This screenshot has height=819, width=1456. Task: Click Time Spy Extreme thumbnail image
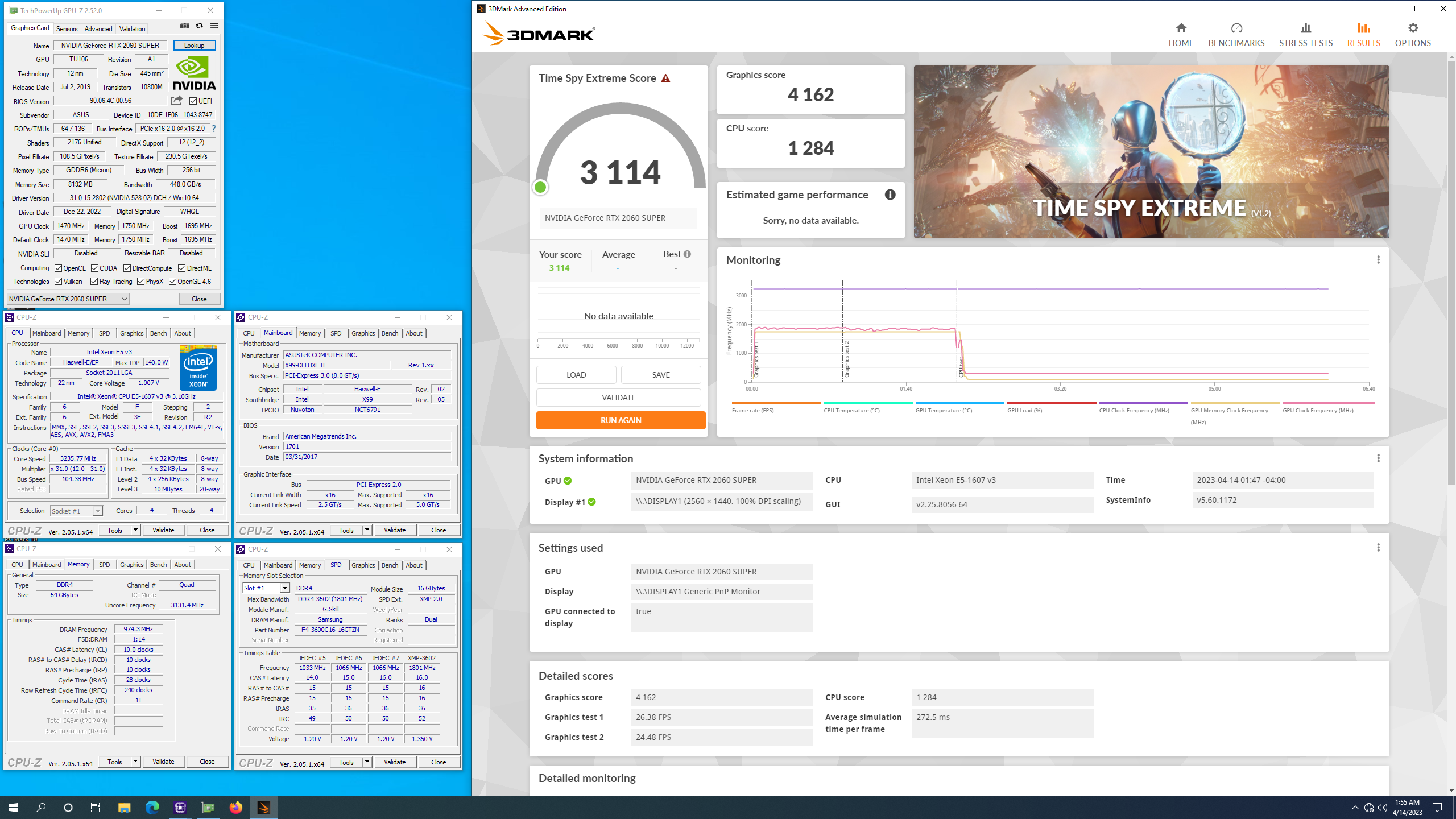click(x=1151, y=152)
